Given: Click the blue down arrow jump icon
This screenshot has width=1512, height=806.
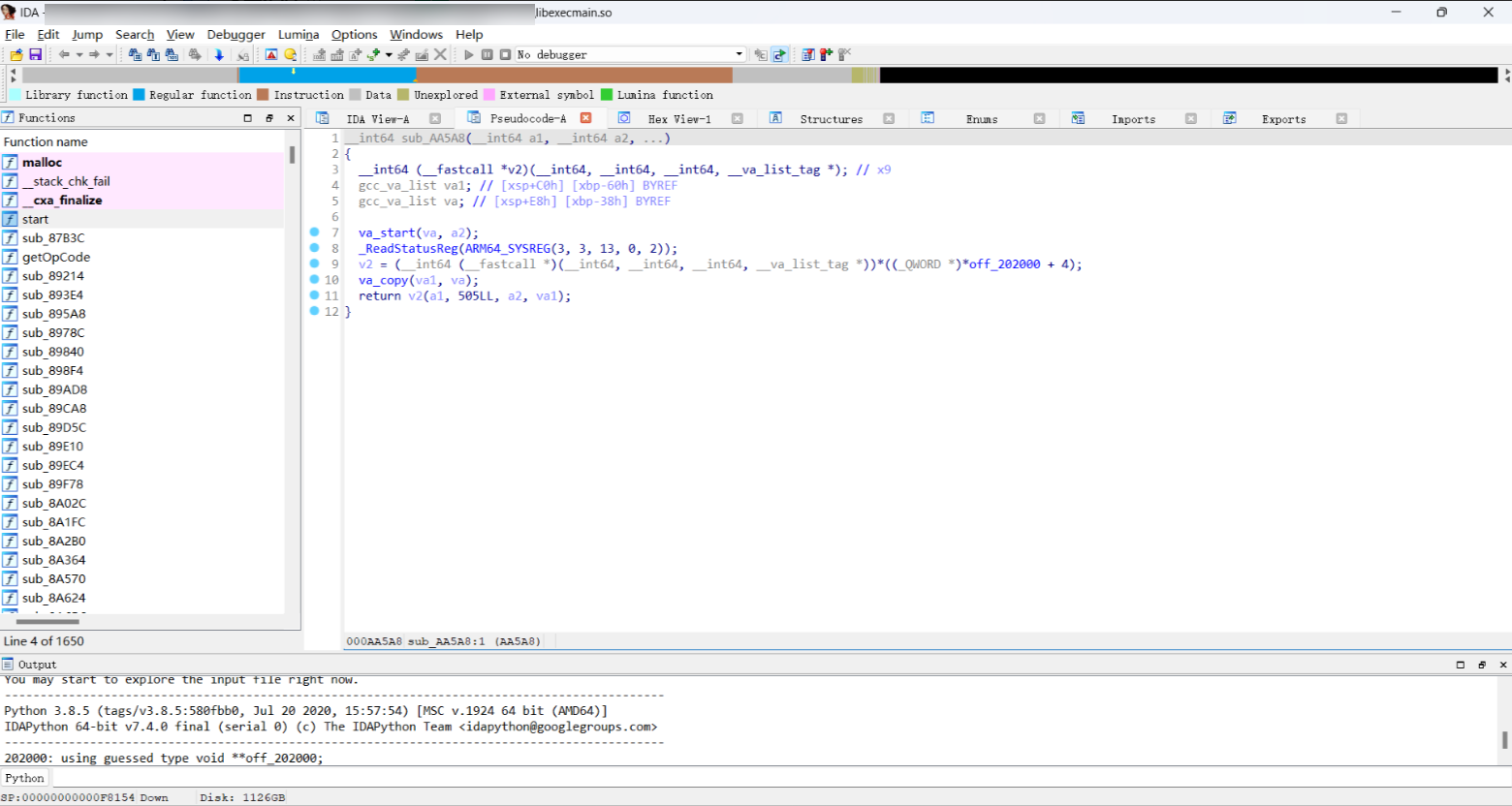Looking at the screenshot, I should tap(219, 55).
